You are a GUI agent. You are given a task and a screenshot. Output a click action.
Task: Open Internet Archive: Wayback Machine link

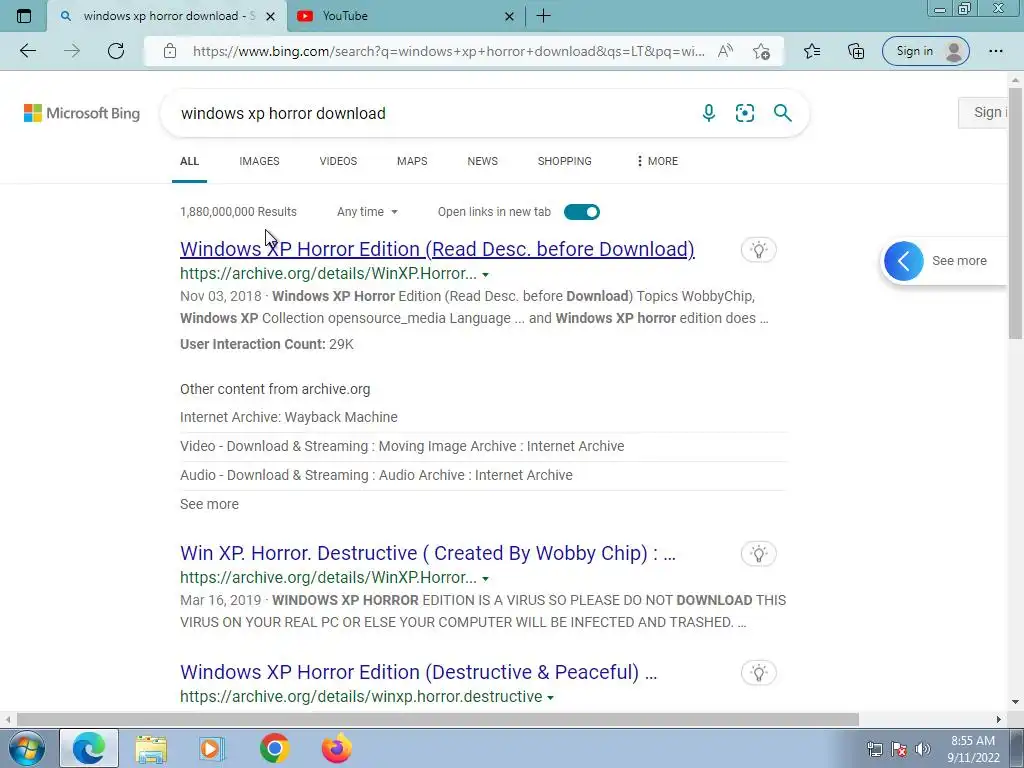coord(289,417)
